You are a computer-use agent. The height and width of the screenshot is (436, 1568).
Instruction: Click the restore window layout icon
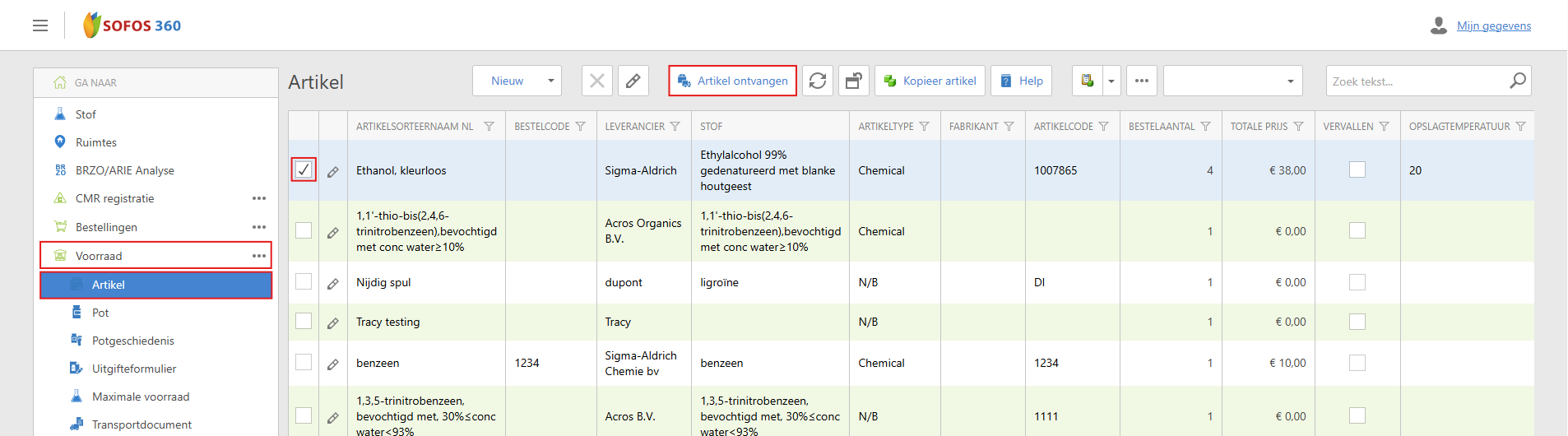(854, 81)
